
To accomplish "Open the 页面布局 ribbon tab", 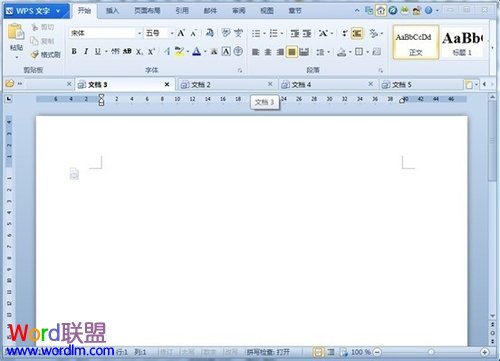I will click(x=147, y=11).
